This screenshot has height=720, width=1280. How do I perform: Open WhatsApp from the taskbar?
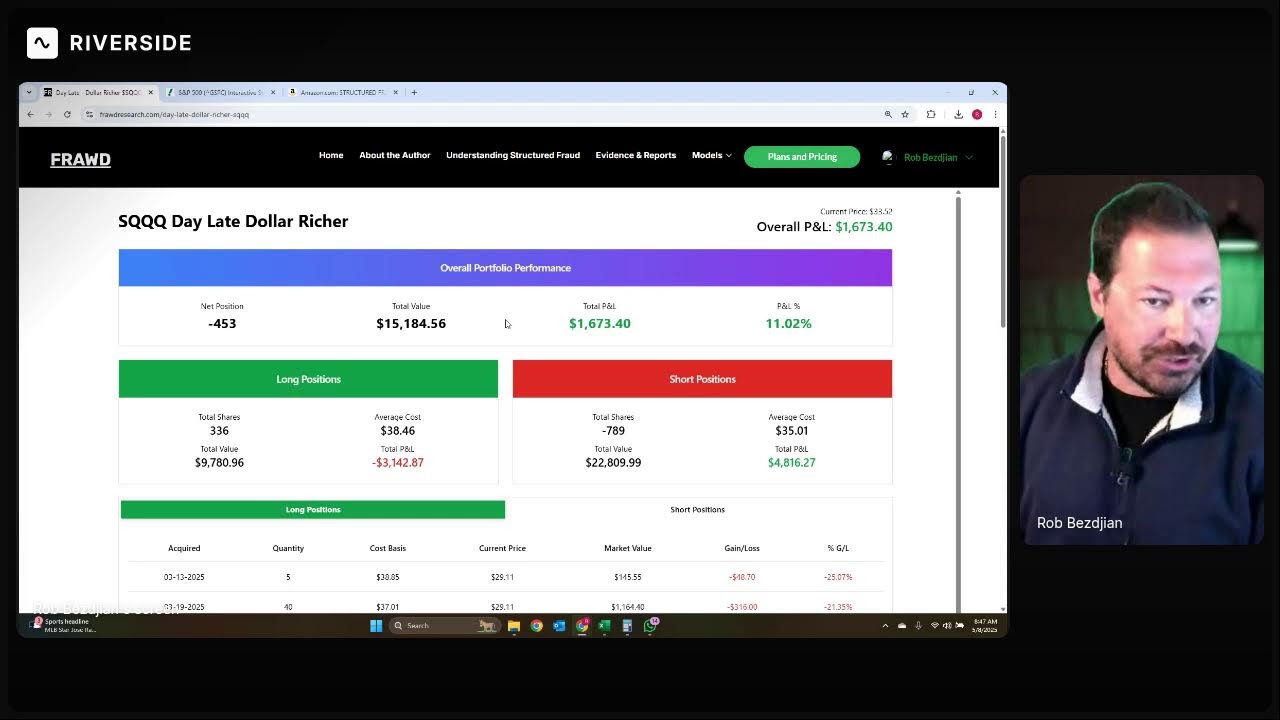click(651, 625)
